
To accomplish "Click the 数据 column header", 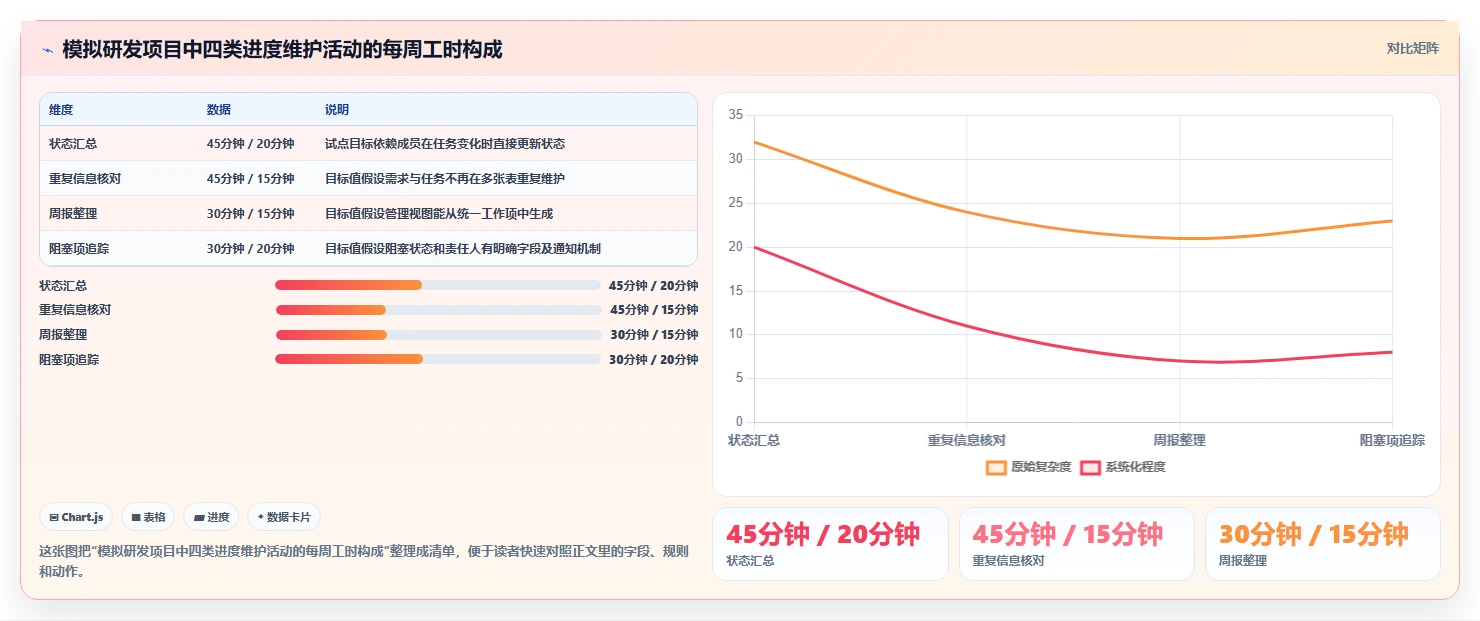I will click(219, 110).
